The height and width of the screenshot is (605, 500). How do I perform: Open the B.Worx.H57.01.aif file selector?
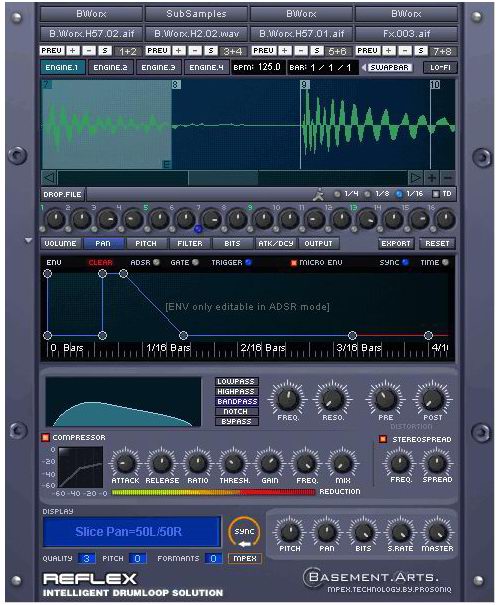(x=301, y=34)
